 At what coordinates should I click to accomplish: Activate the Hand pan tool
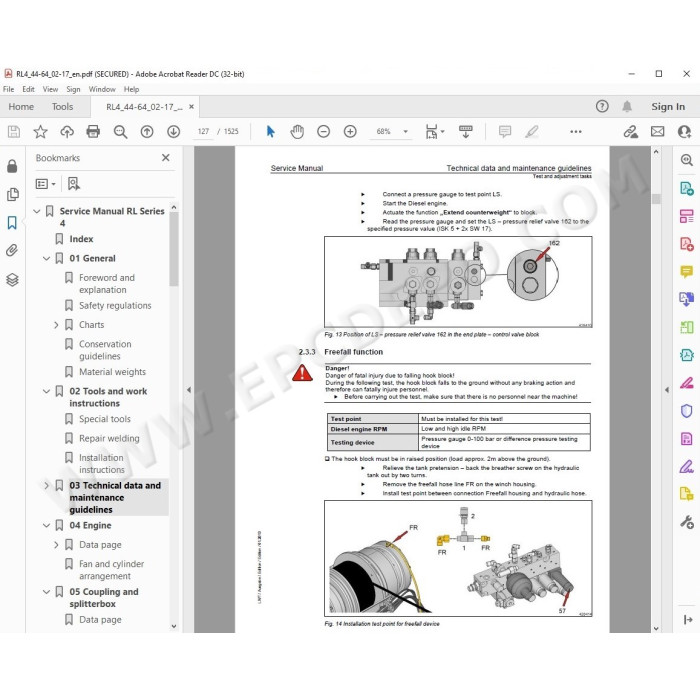point(297,132)
